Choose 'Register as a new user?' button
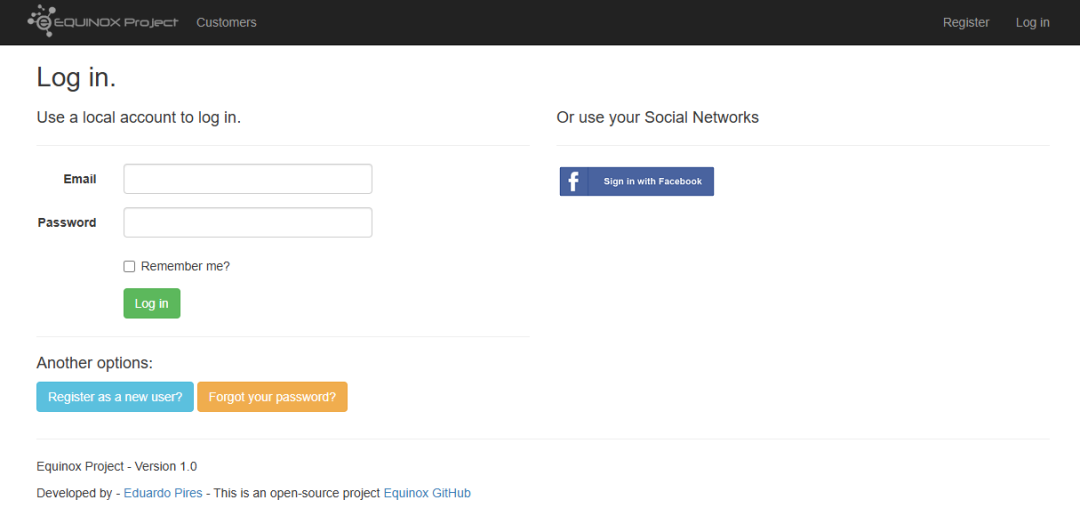The image size is (1080, 516). pyautogui.click(x=115, y=397)
